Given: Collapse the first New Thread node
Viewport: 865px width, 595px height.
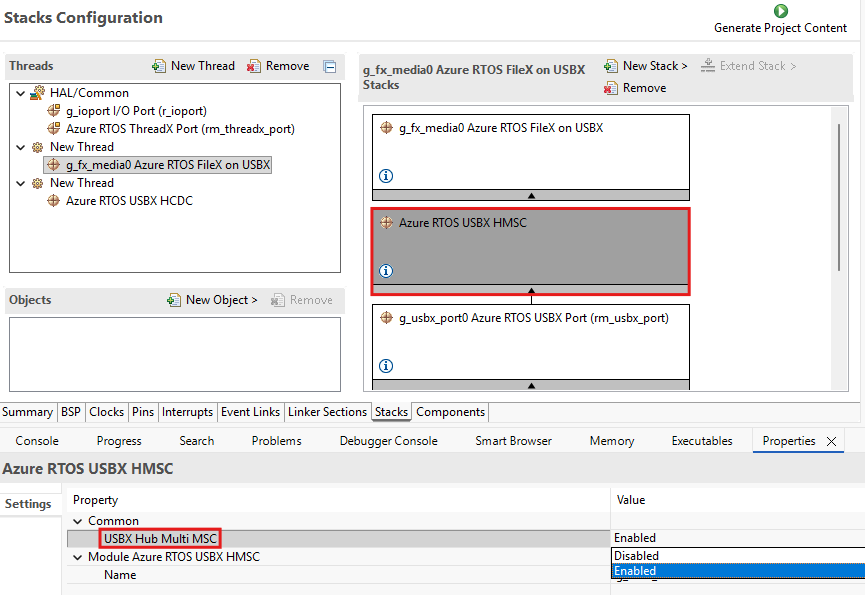Looking at the screenshot, I should pos(20,147).
